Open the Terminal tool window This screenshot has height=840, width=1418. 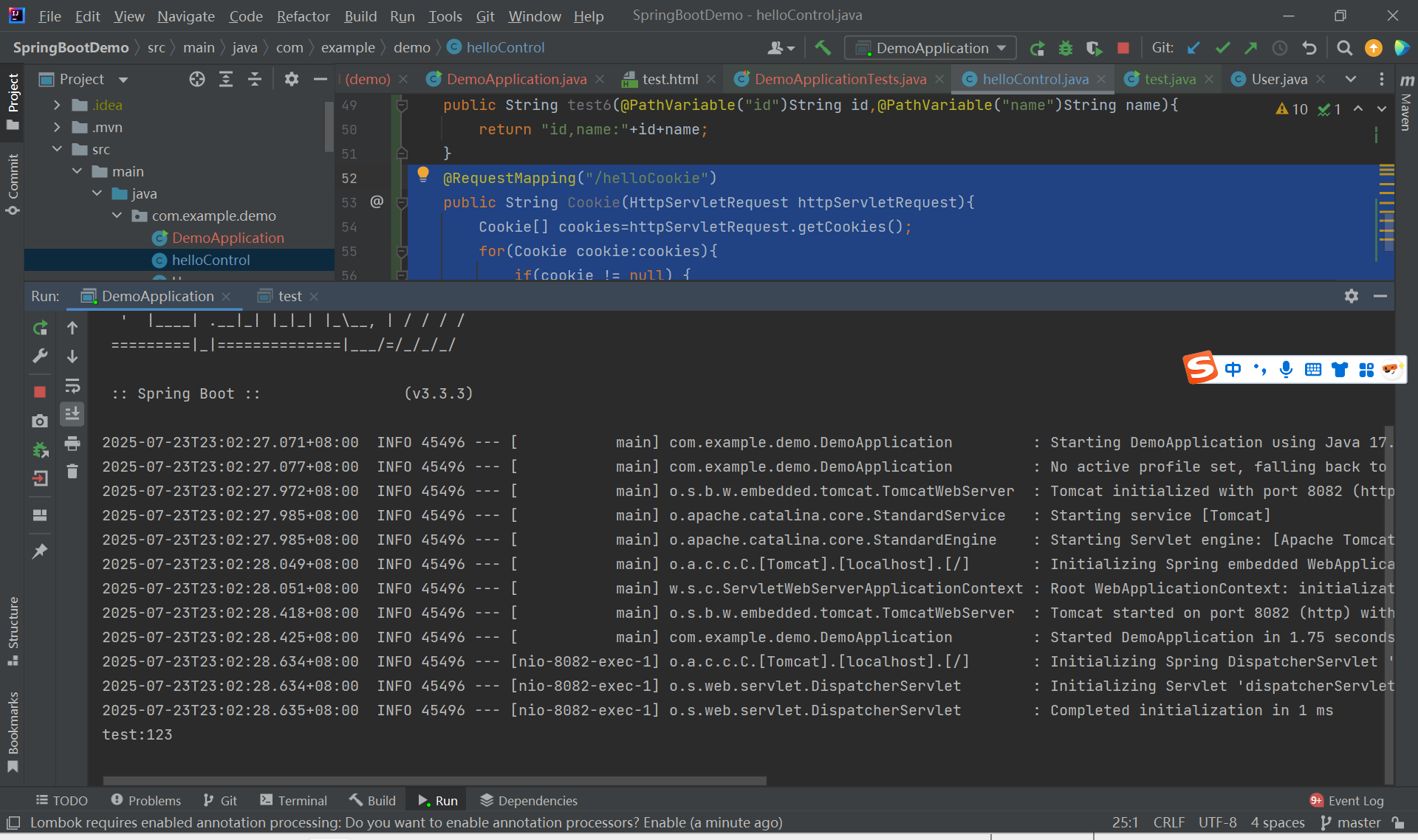pos(293,801)
